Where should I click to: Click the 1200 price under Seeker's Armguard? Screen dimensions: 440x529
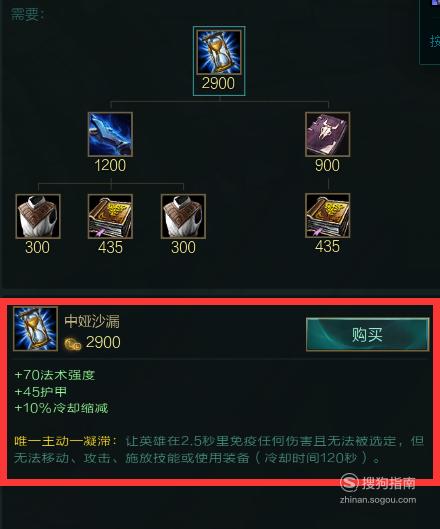(110, 165)
